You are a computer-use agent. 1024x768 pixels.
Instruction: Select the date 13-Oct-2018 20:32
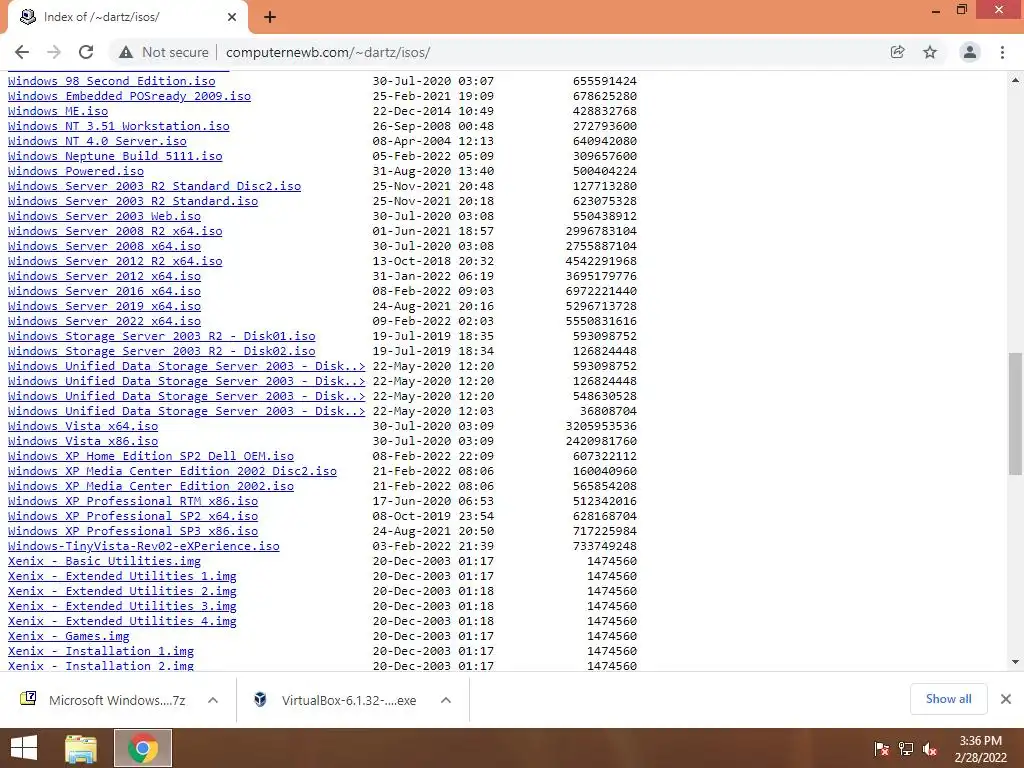[x=434, y=261]
